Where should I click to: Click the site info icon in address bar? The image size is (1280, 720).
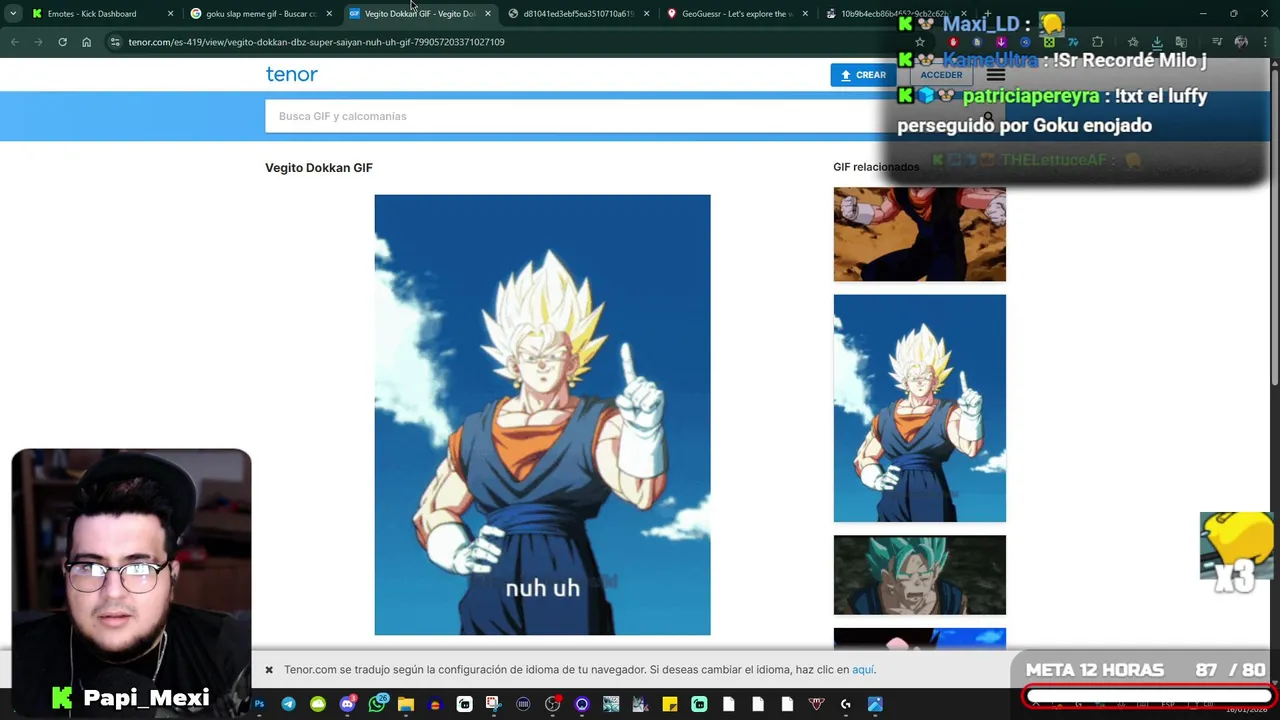[x=115, y=42]
